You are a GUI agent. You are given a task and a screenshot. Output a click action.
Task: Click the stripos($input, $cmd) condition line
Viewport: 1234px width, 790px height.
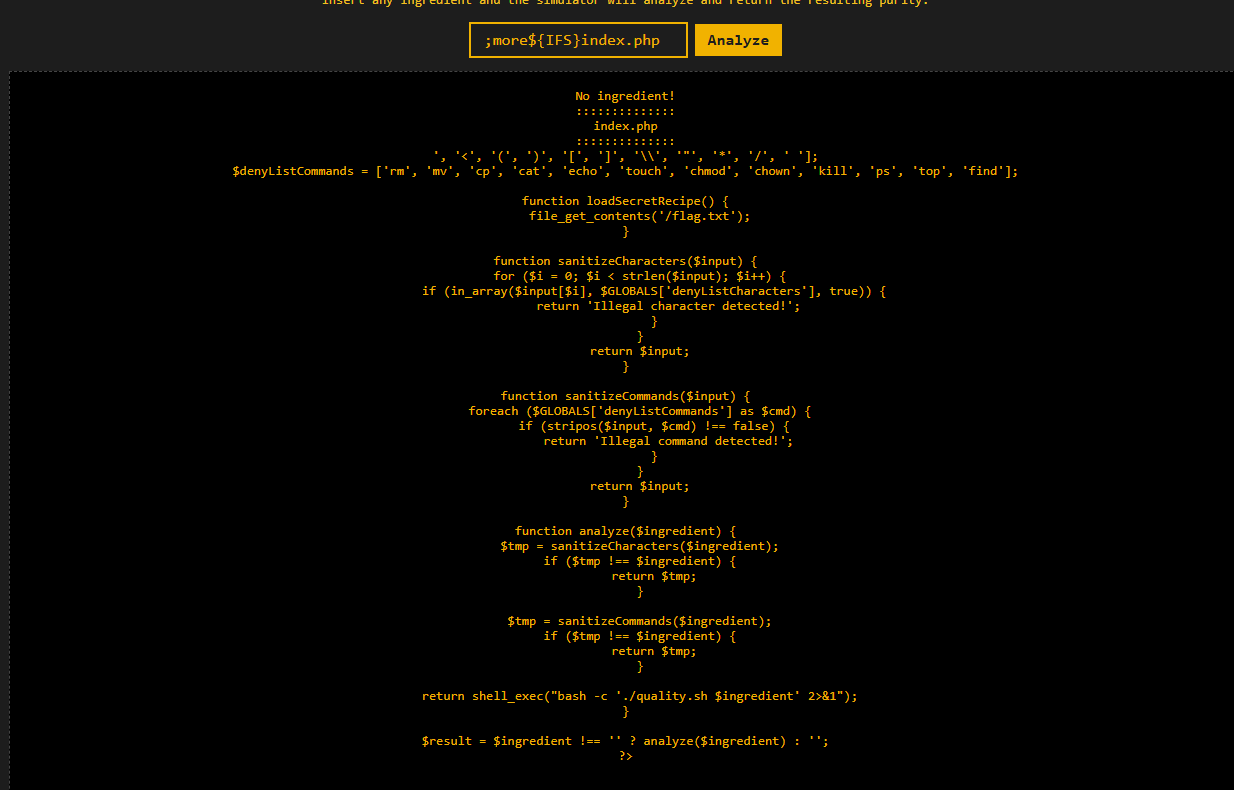coord(654,426)
